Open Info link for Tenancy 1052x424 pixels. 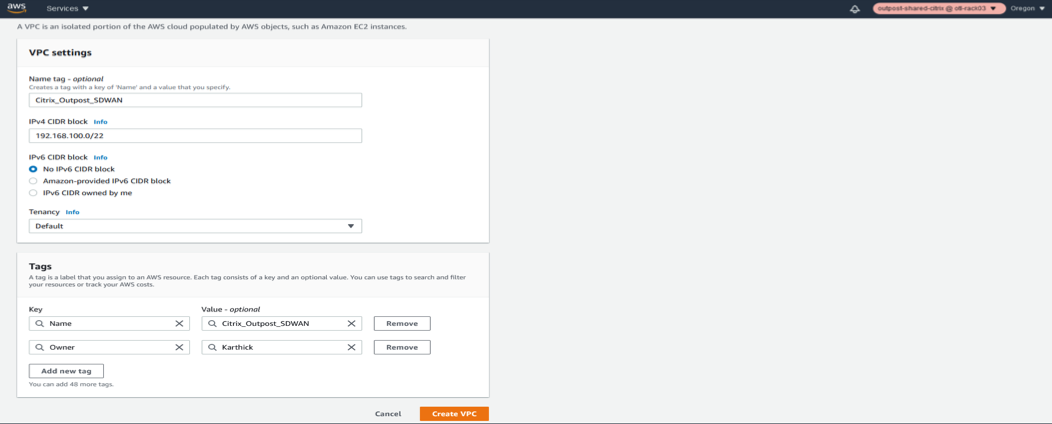click(72, 212)
